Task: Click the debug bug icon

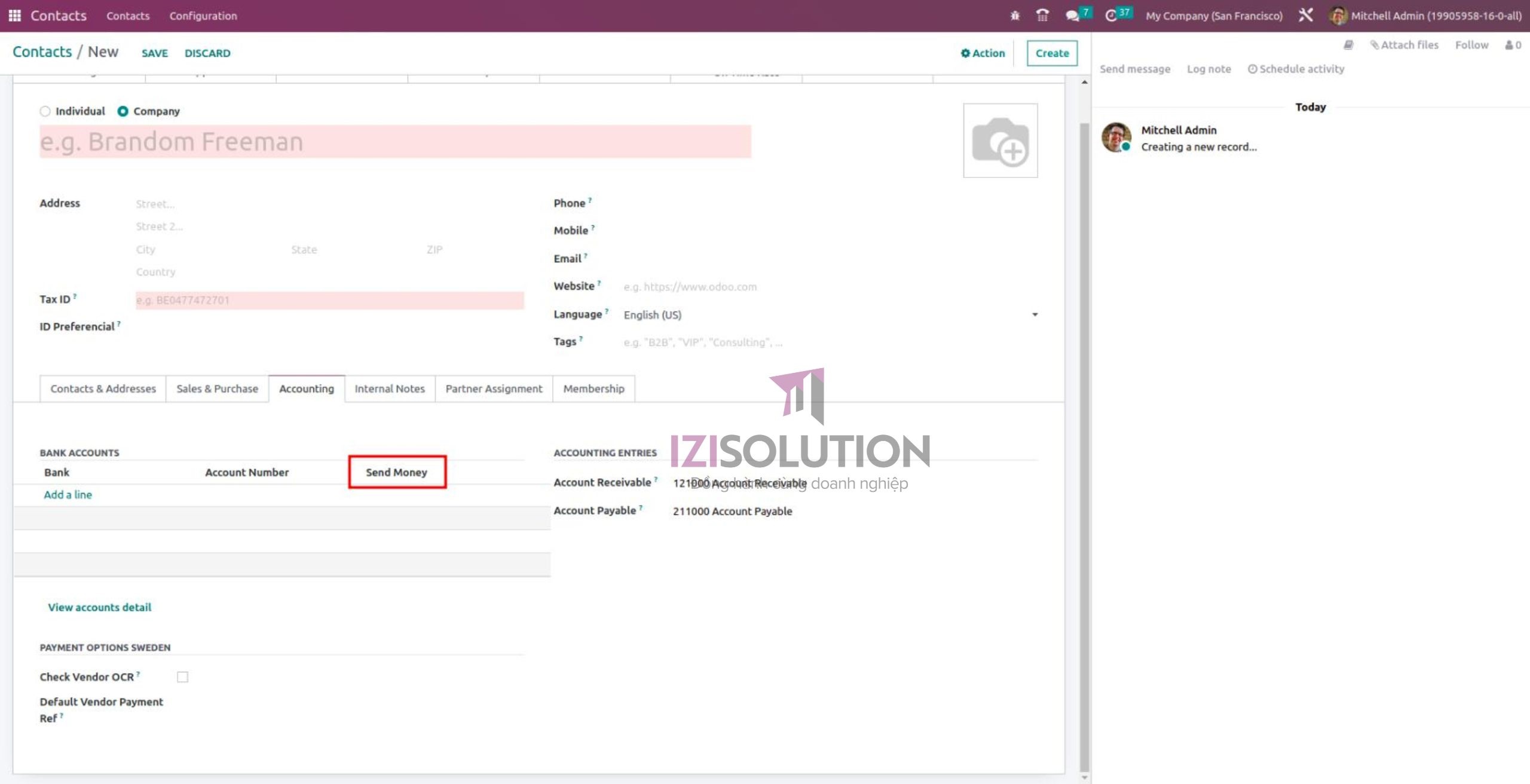Action: pos(1014,16)
